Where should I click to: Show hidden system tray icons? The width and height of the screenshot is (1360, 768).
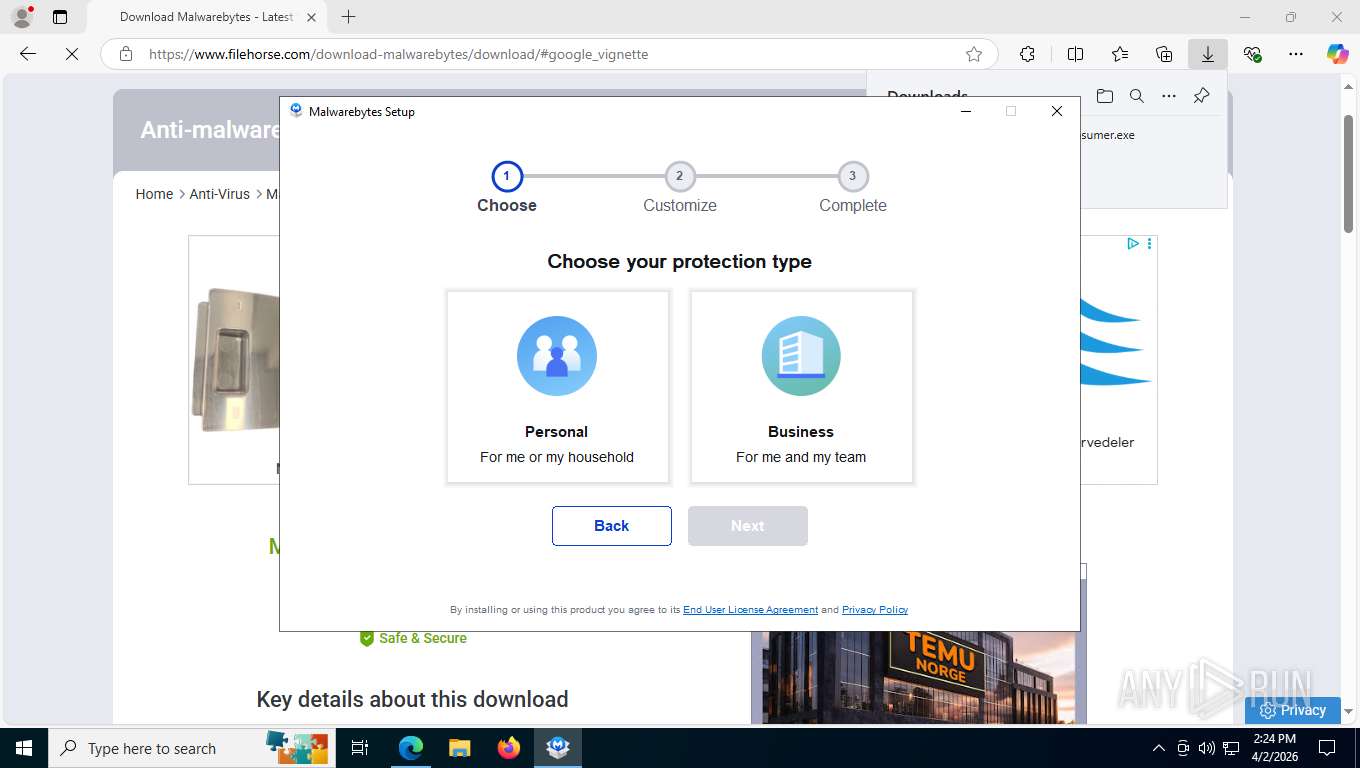click(x=1159, y=748)
